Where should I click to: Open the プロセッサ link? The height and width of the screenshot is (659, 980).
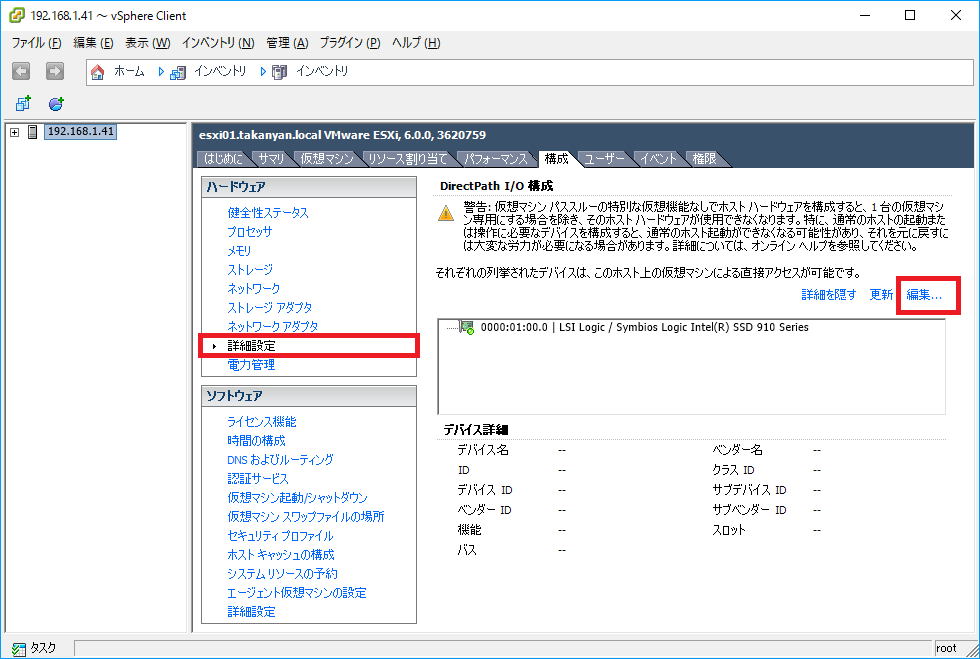[x=249, y=231]
